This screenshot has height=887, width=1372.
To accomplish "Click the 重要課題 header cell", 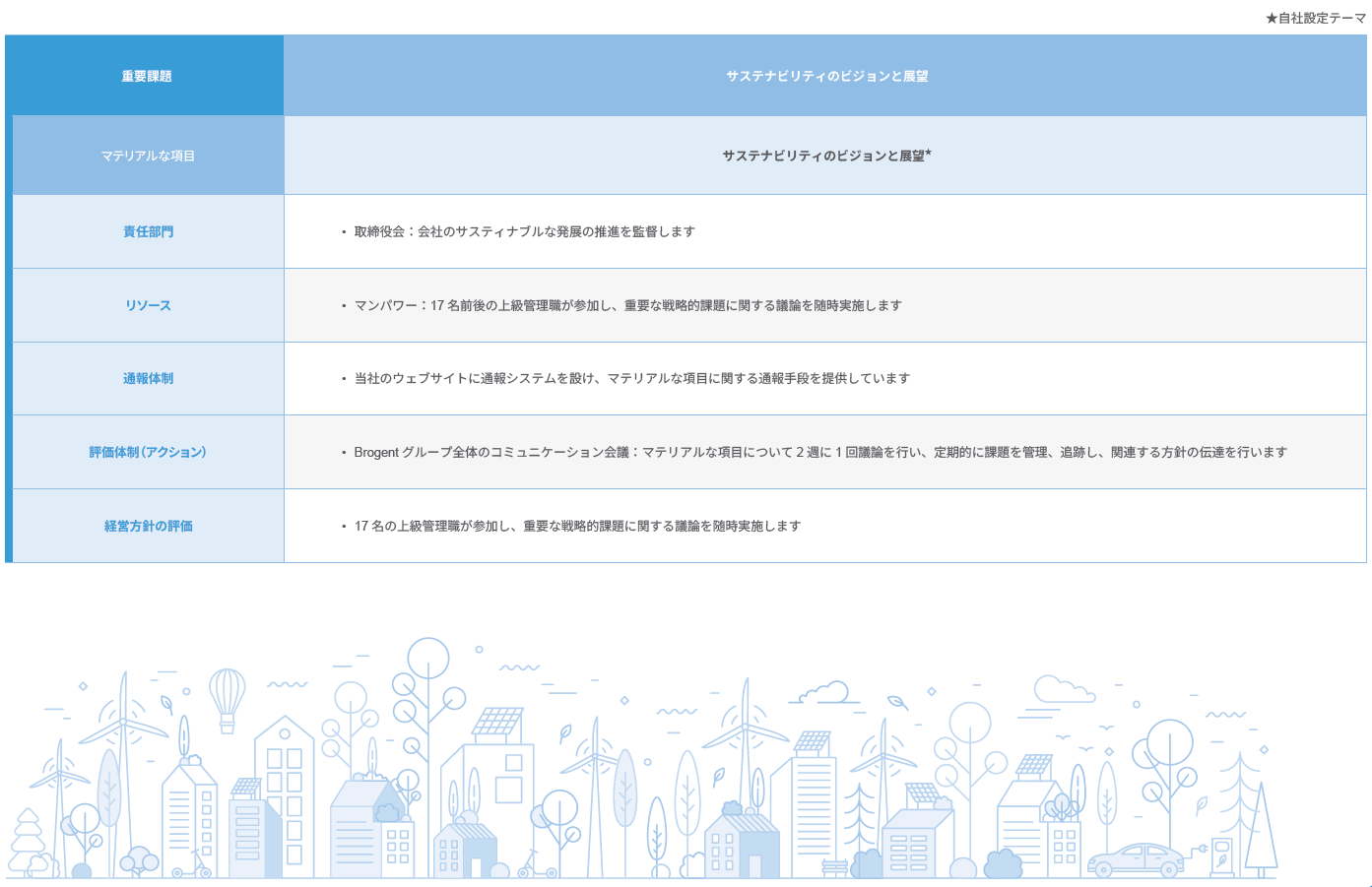I will (x=146, y=76).
